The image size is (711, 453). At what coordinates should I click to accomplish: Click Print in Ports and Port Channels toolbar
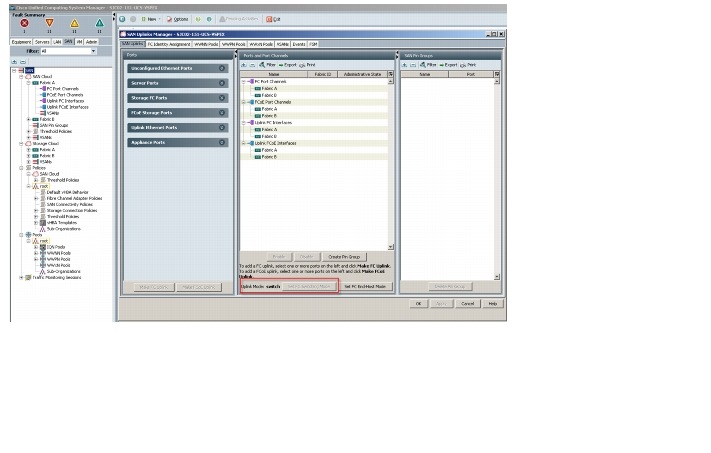coord(307,65)
